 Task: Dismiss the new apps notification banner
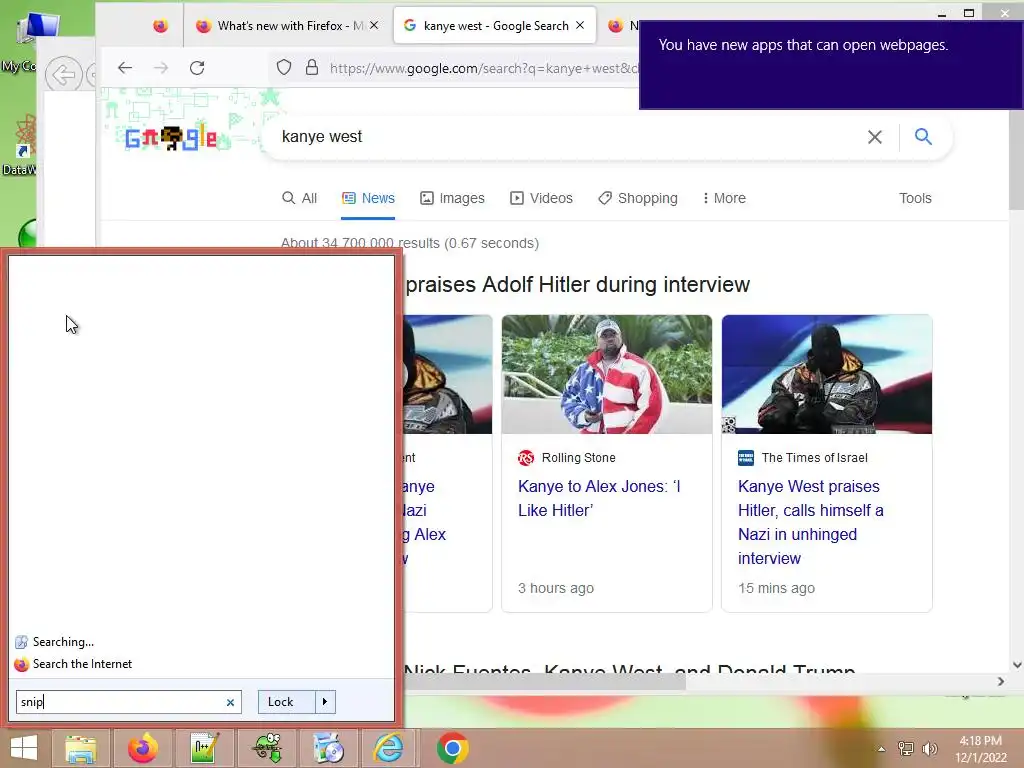click(831, 65)
